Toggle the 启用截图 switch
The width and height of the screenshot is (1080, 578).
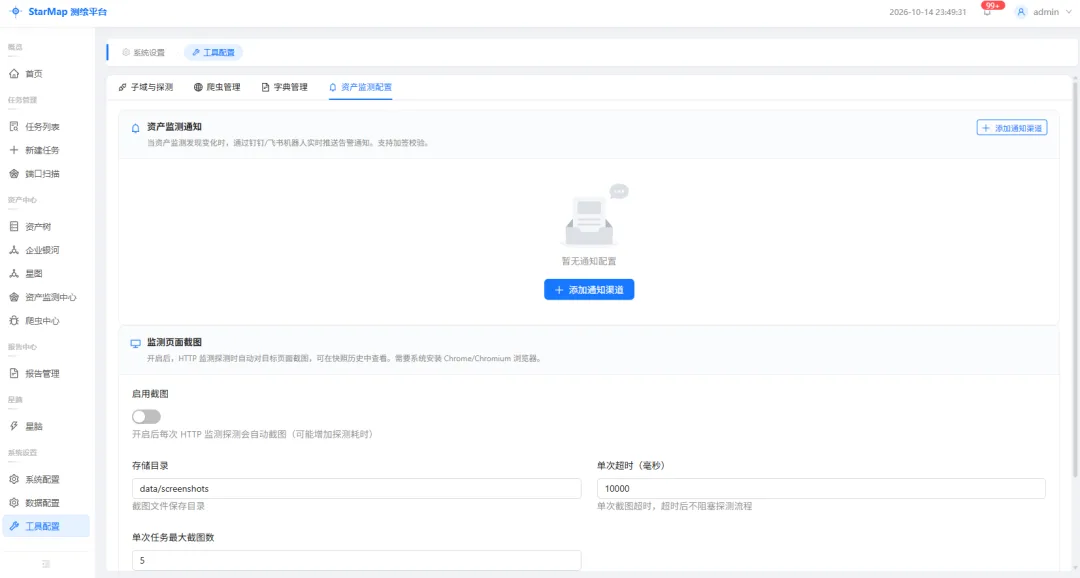(x=146, y=416)
